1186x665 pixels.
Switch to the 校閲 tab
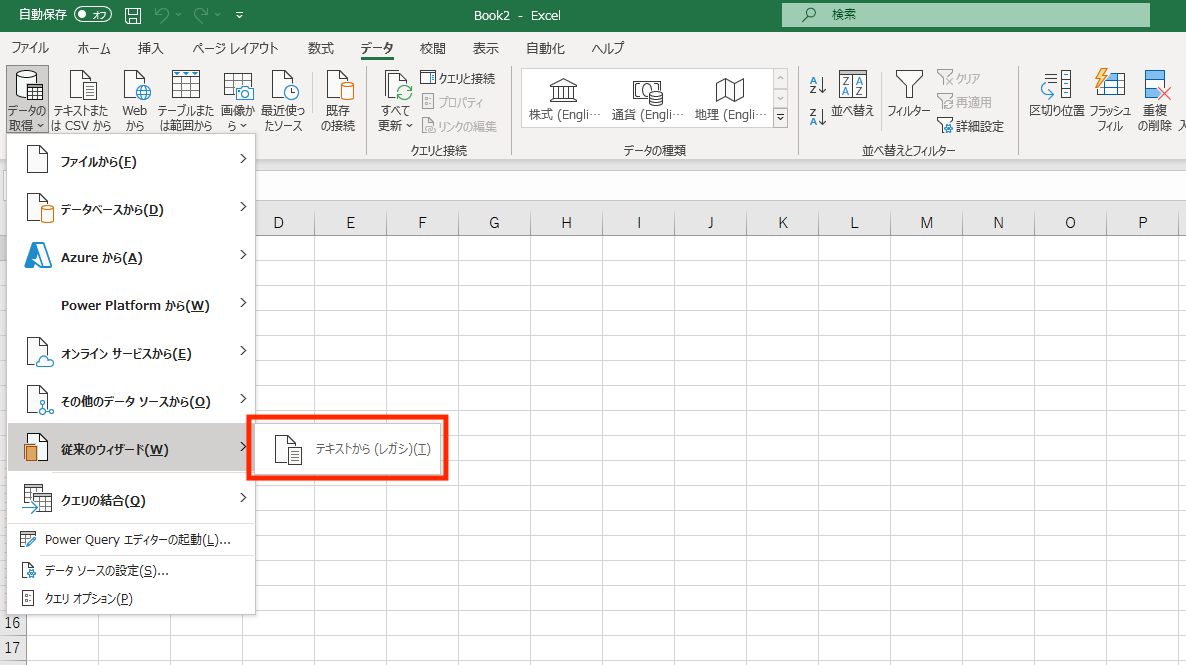(433, 48)
